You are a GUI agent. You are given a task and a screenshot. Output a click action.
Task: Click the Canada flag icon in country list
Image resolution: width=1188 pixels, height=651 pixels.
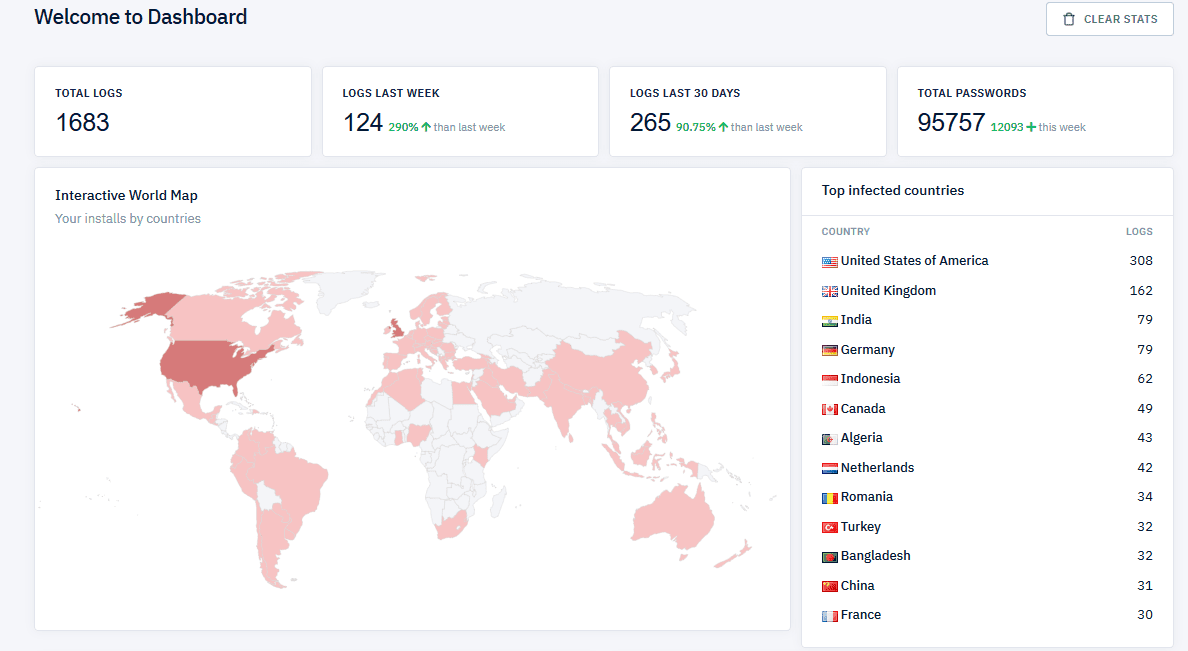point(829,409)
